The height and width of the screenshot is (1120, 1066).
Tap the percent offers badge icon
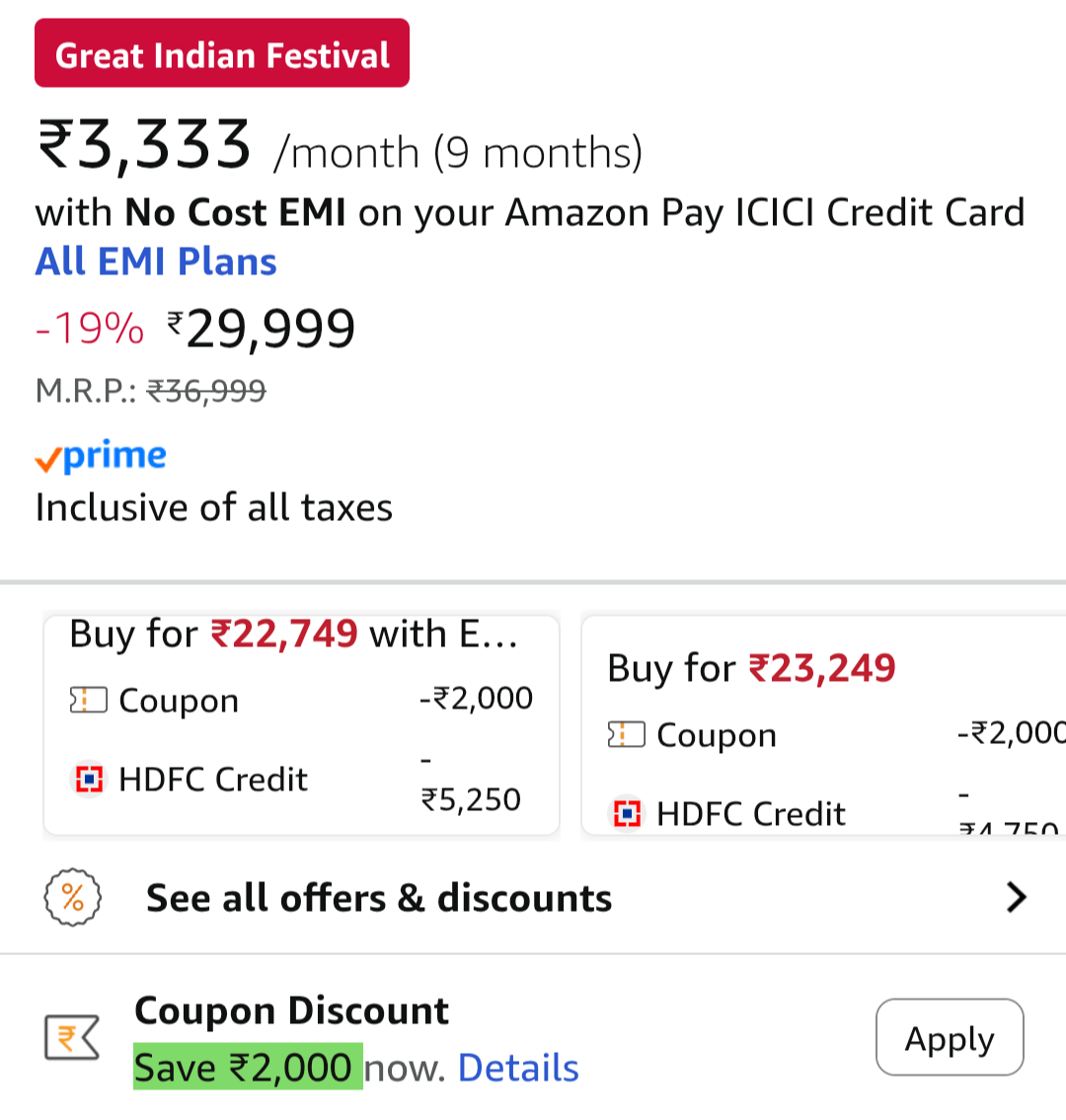73,897
